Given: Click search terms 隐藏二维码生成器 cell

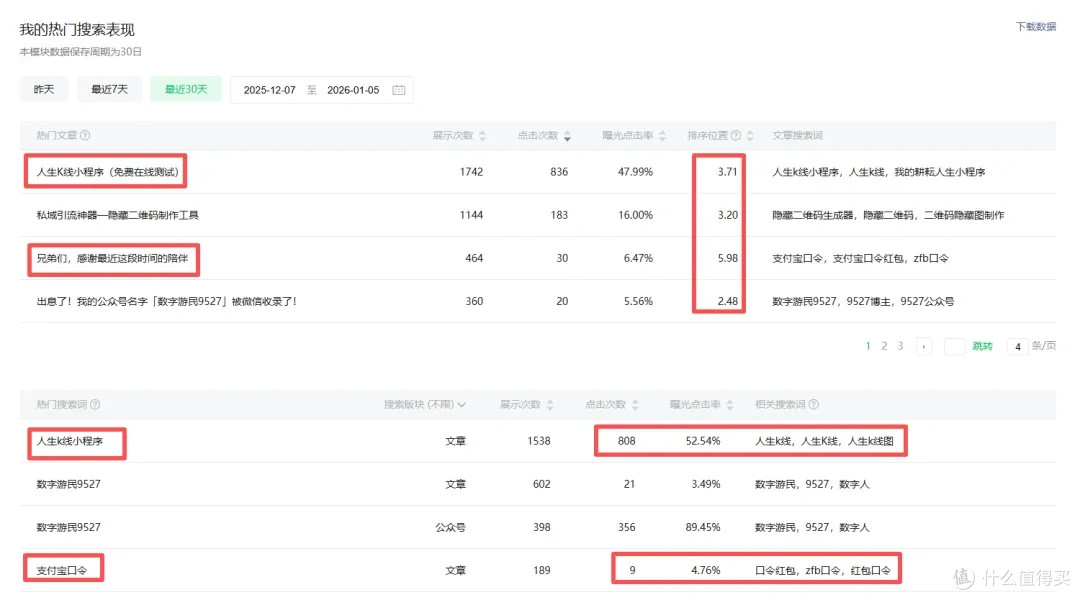Looking at the screenshot, I should 888,216.
